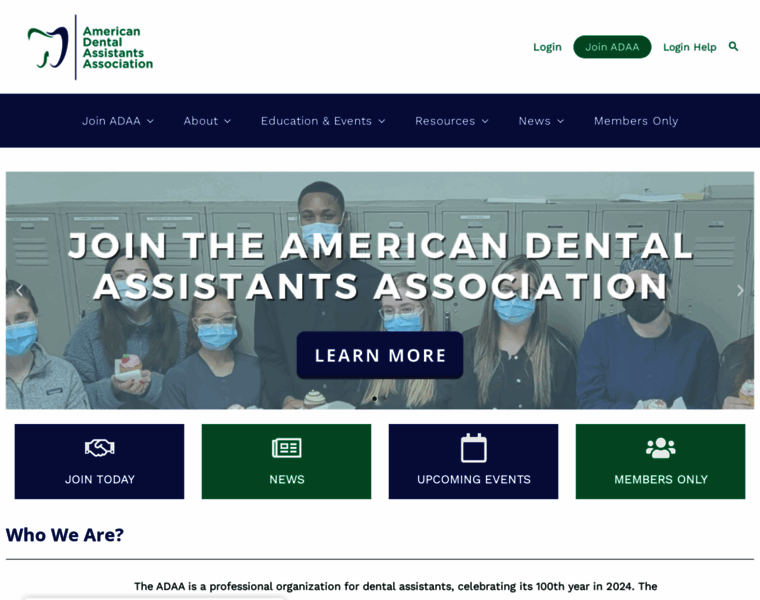Select the first slider pagination dot

coord(374,399)
